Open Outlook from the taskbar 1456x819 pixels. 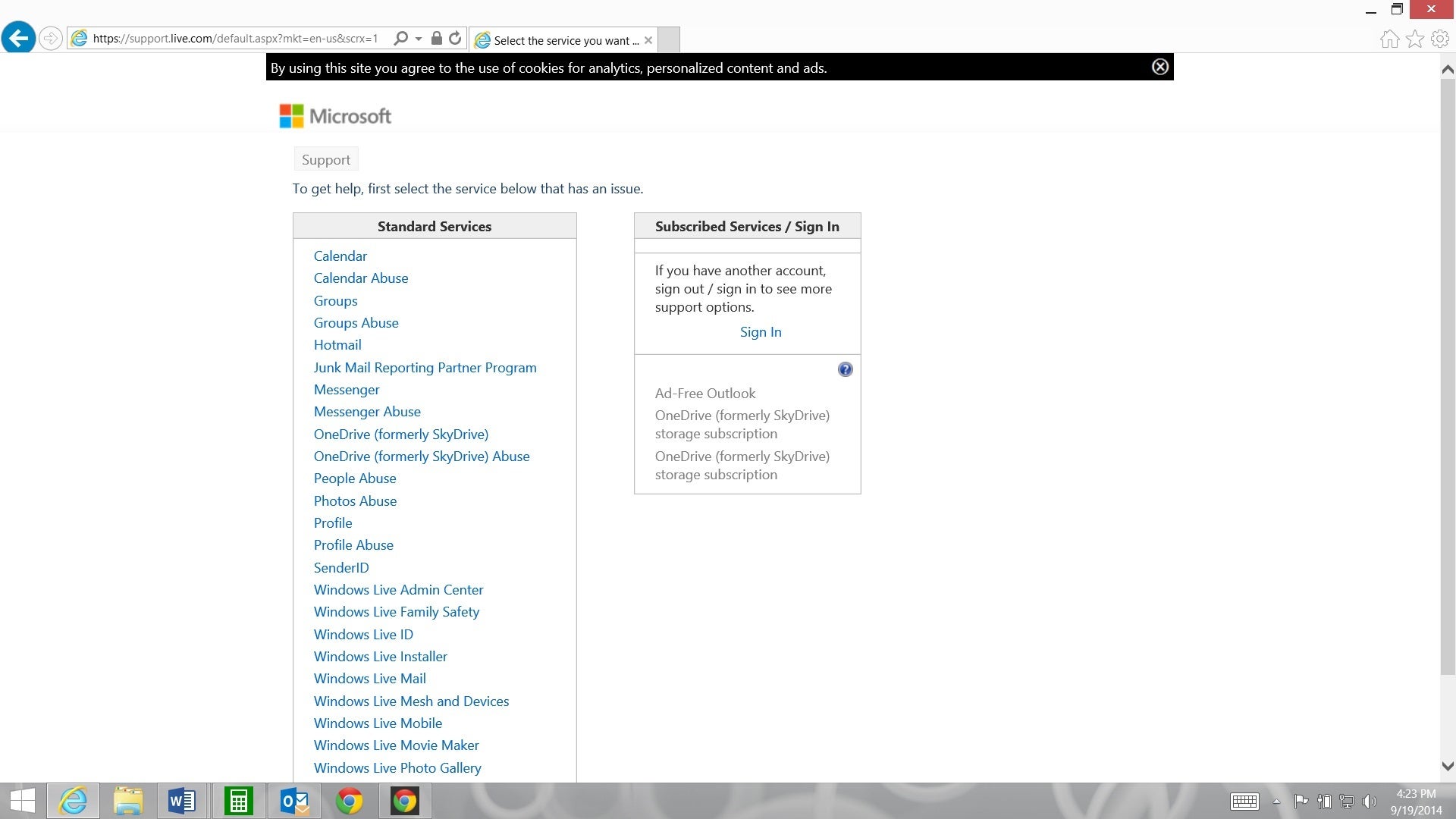[x=294, y=801]
